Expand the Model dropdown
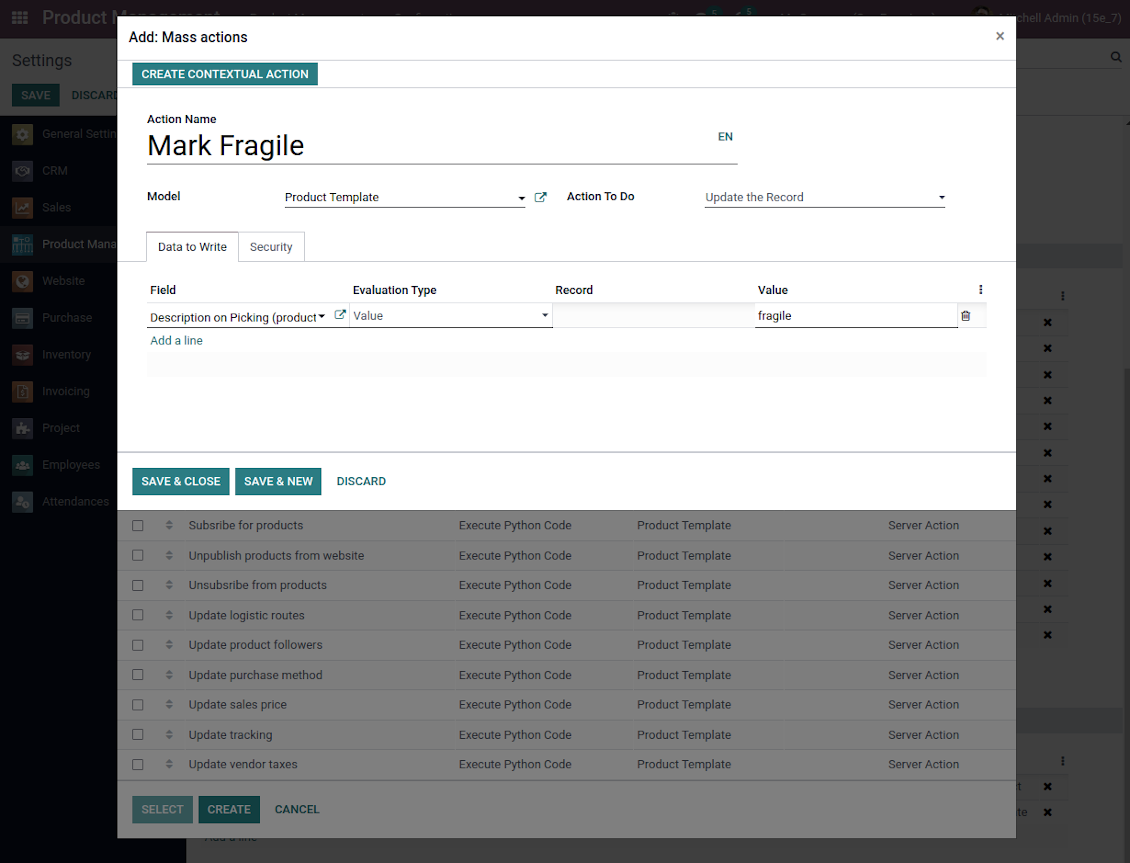Screen dimensions: 1130x863 (404, 198)
